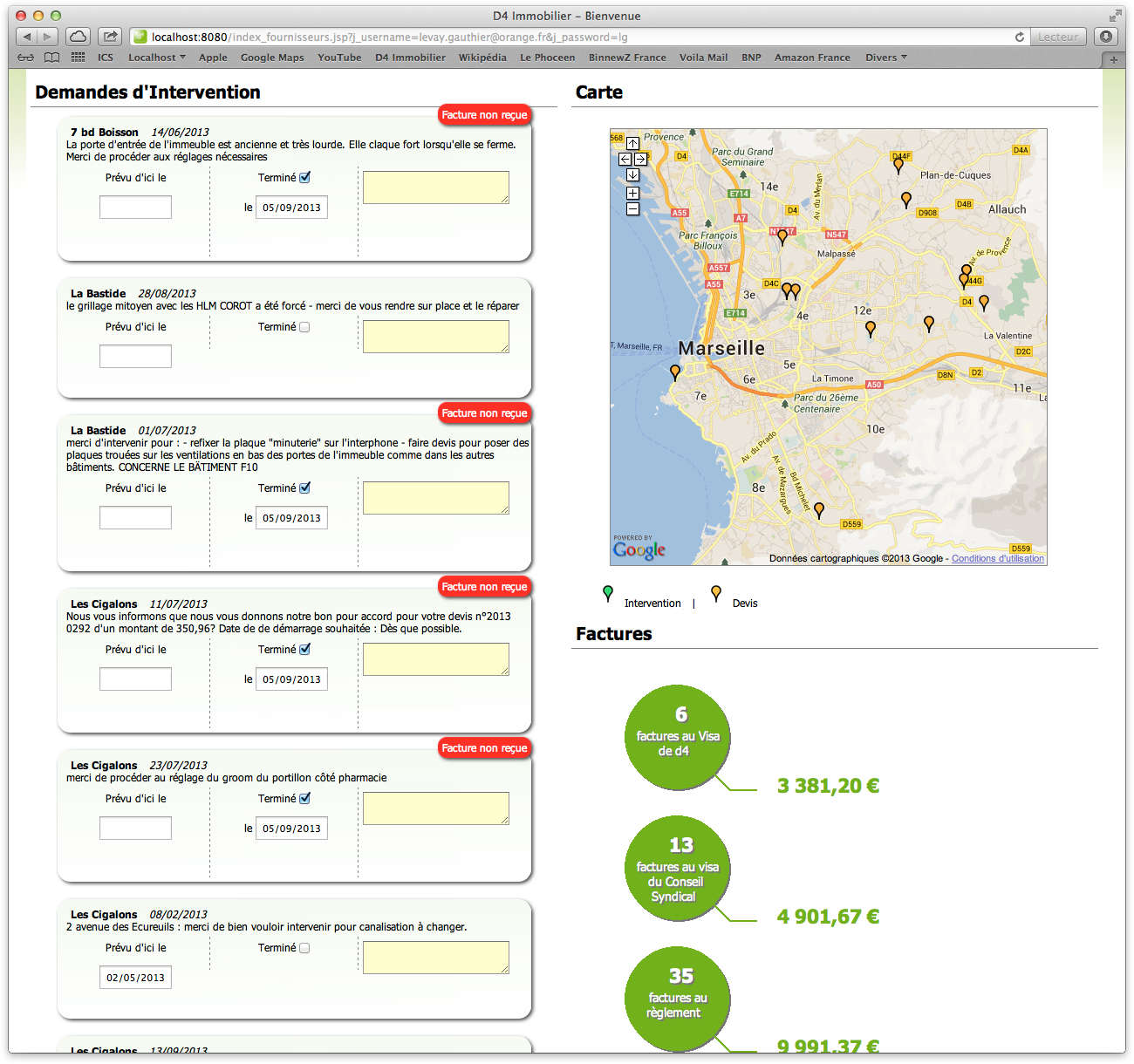Open the 6 factures au Visa de d4 circle

(677, 737)
